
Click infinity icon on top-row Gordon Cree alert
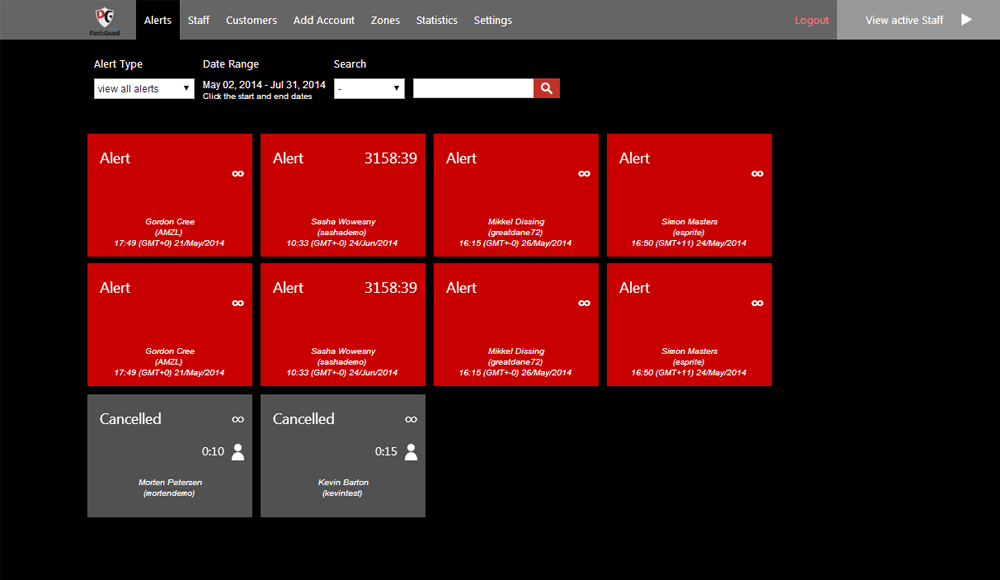coord(238,173)
